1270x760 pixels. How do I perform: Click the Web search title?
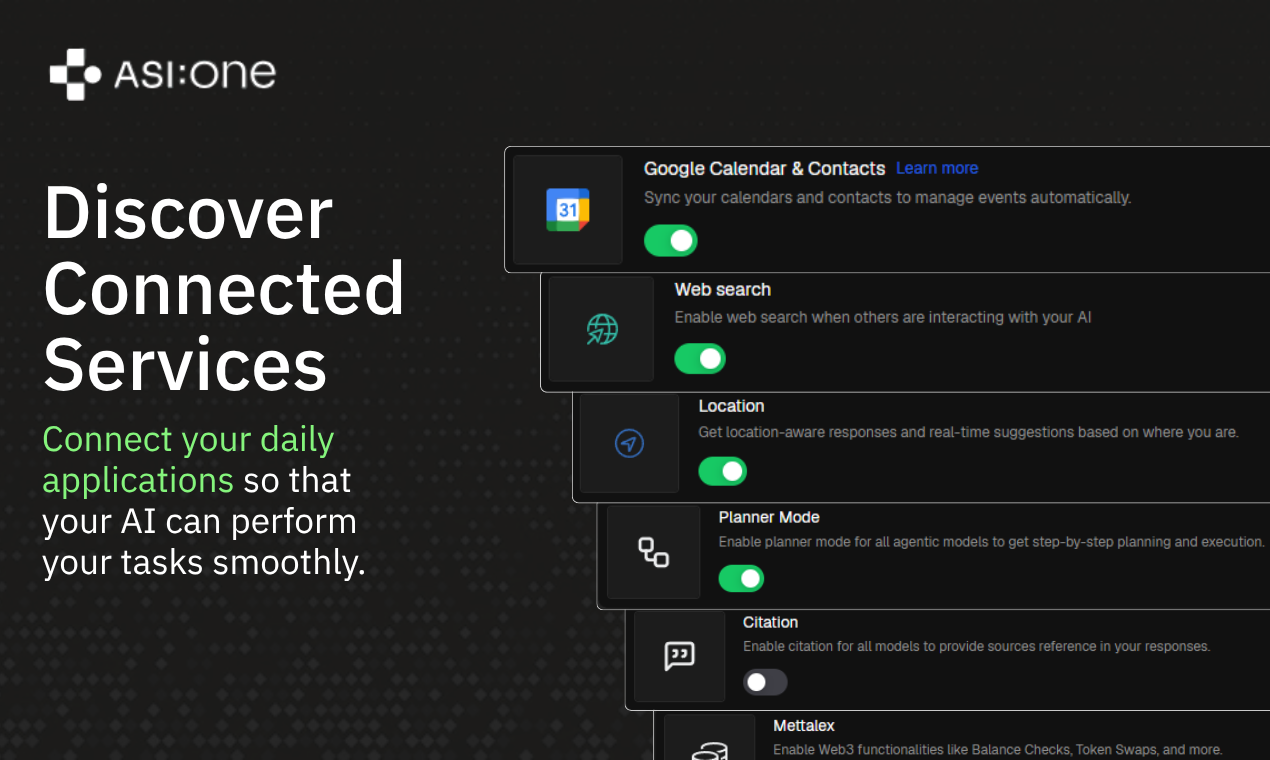(723, 289)
